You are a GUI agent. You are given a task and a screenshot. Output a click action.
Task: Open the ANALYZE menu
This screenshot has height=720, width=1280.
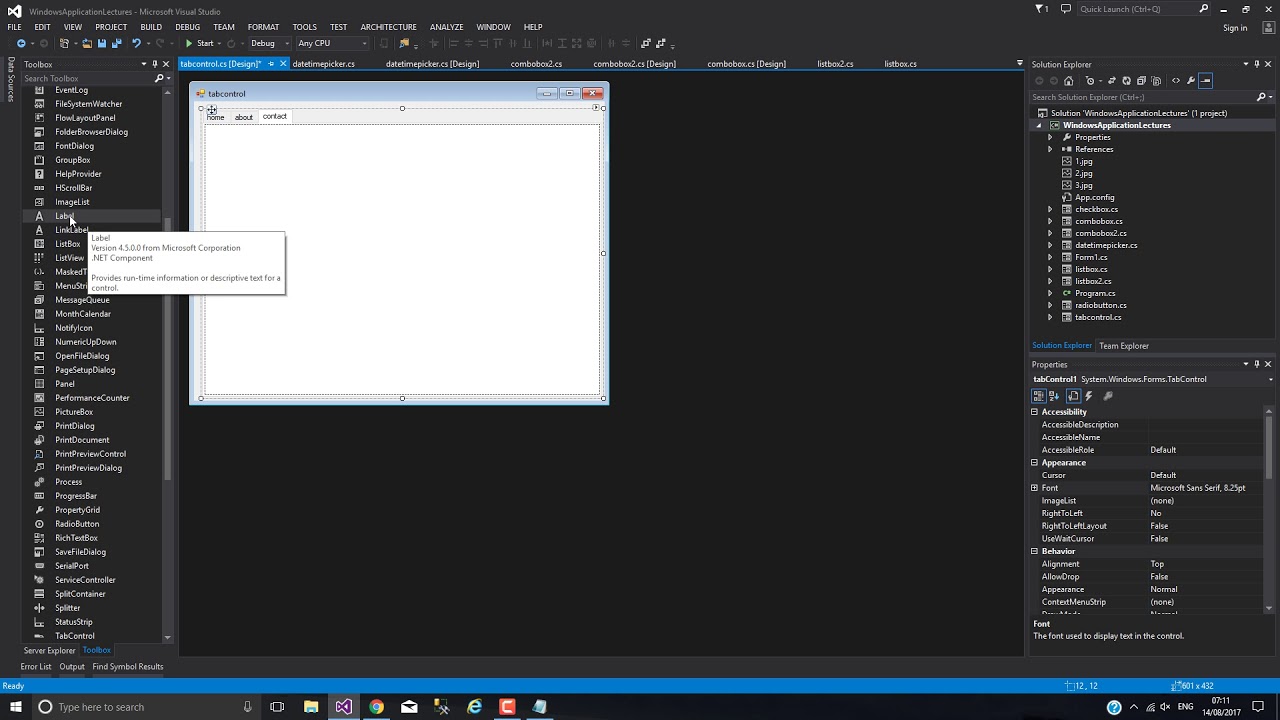tap(446, 27)
